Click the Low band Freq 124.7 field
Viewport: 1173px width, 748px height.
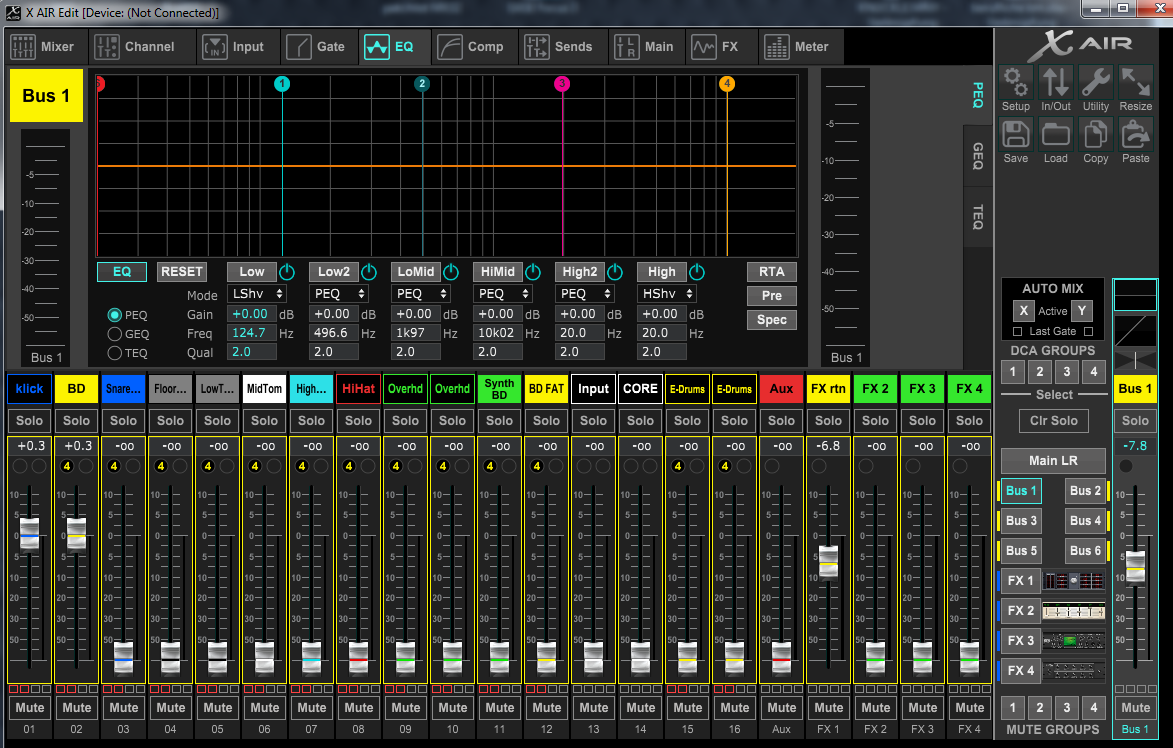251,333
